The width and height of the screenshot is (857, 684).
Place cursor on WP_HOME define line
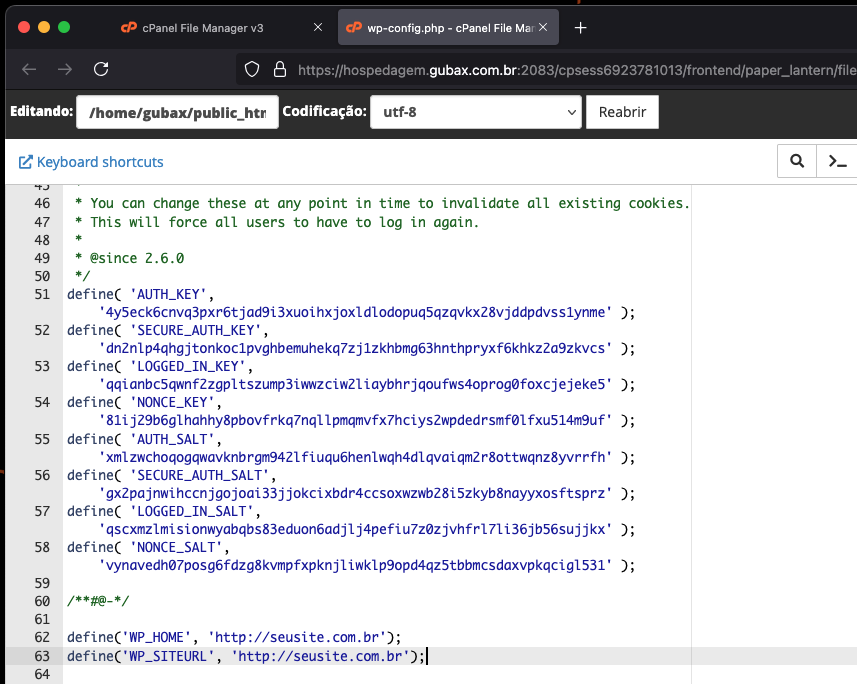pos(234,638)
